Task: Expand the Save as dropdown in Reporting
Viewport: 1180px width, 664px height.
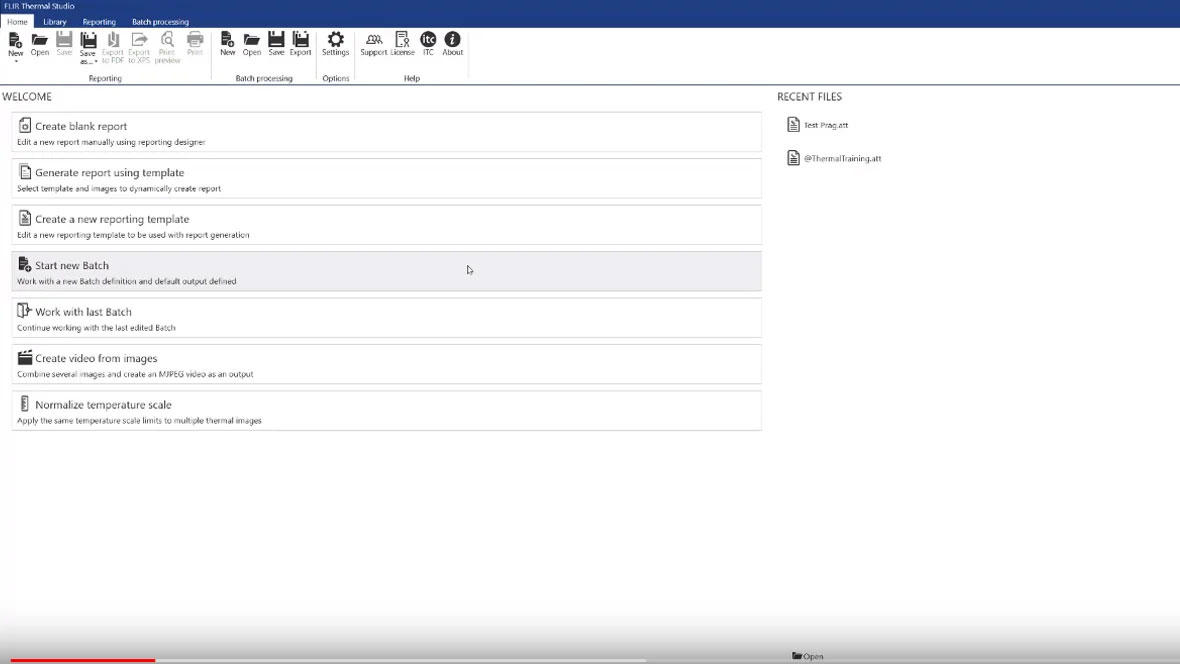Action: [x=88, y=62]
